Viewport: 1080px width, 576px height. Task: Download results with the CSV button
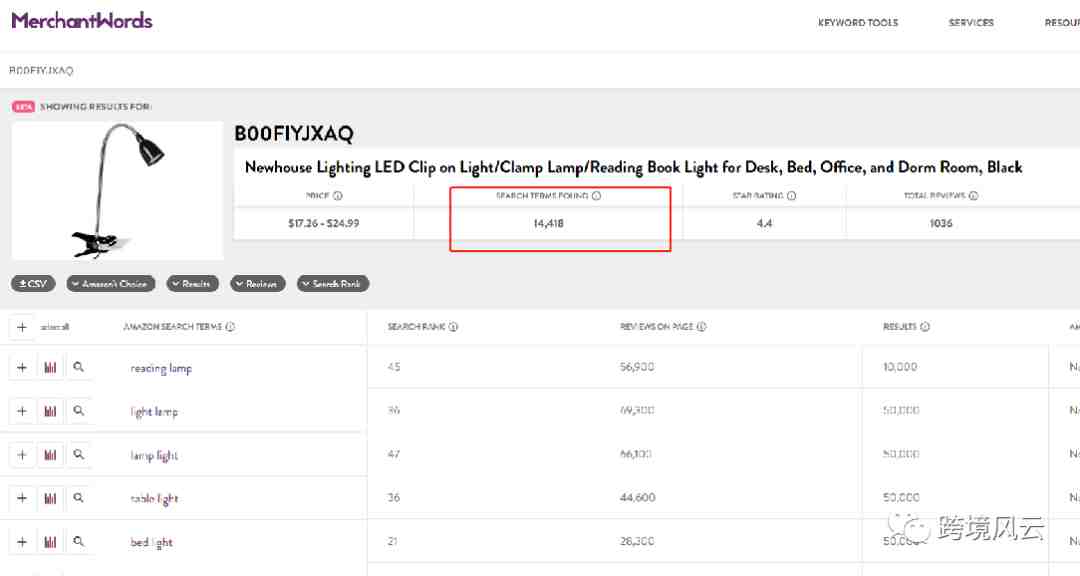point(33,284)
